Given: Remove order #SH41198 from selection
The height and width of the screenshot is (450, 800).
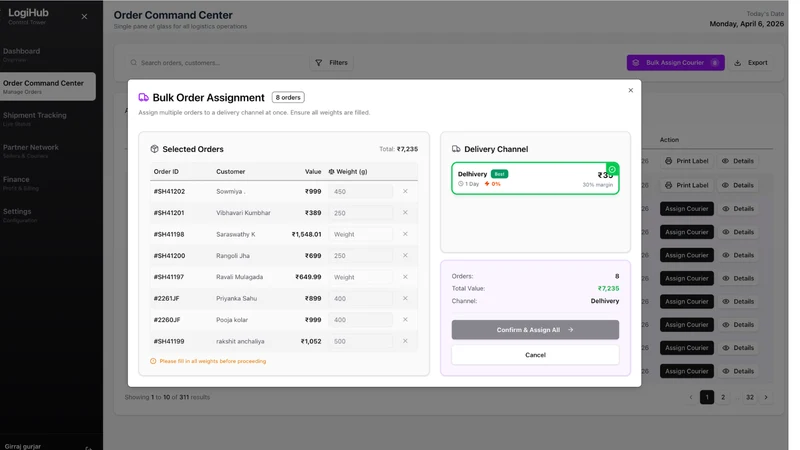Looking at the screenshot, I should [x=405, y=234].
